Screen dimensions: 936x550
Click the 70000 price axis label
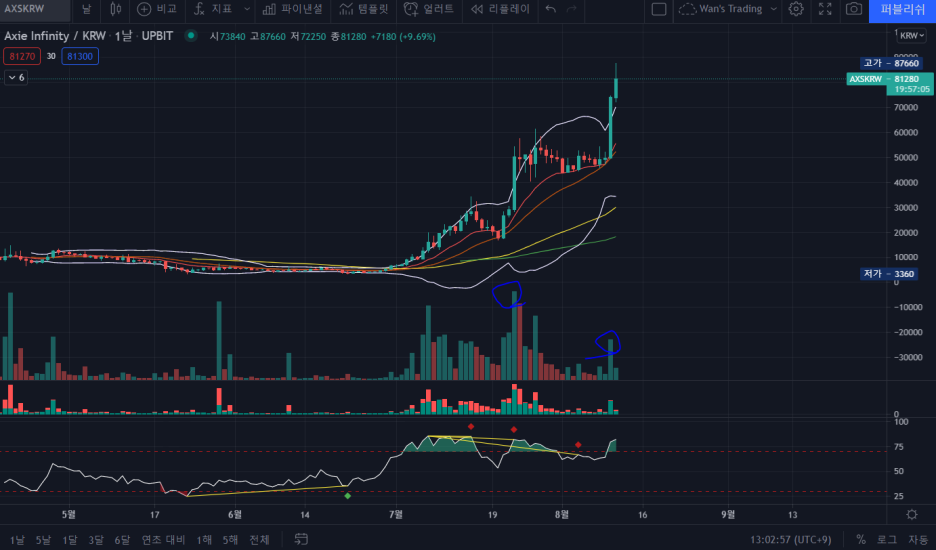click(x=906, y=107)
